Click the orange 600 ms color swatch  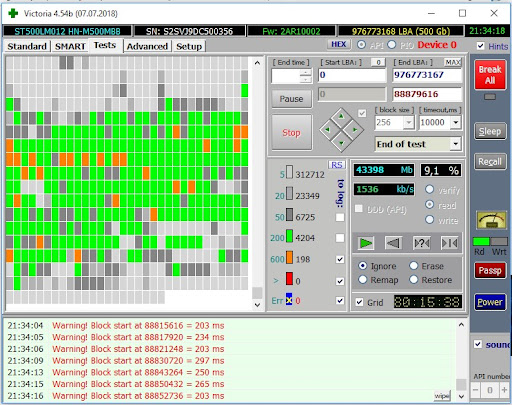click(x=289, y=258)
